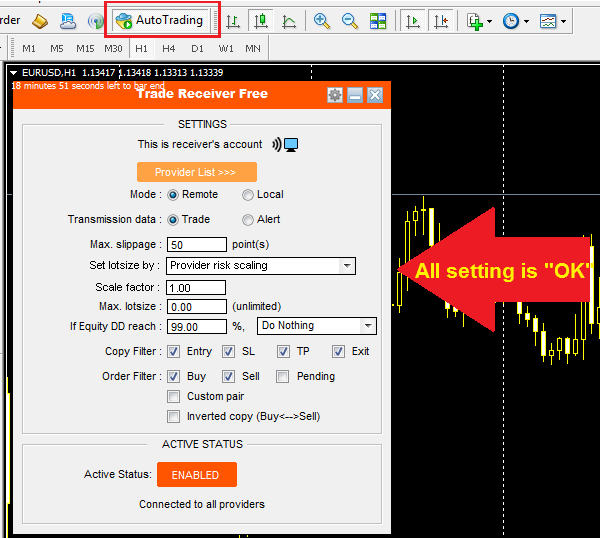Open the indicators list dropdown arrow
The image size is (600, 538).
point(489,21)
